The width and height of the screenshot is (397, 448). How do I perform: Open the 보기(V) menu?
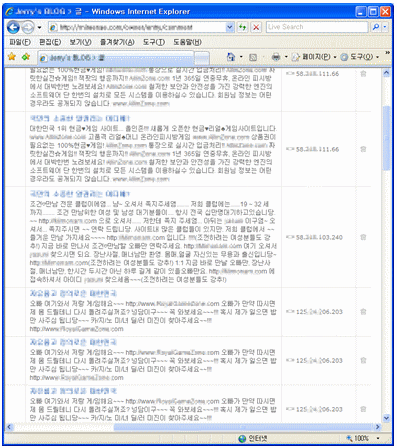click(80, 42)
